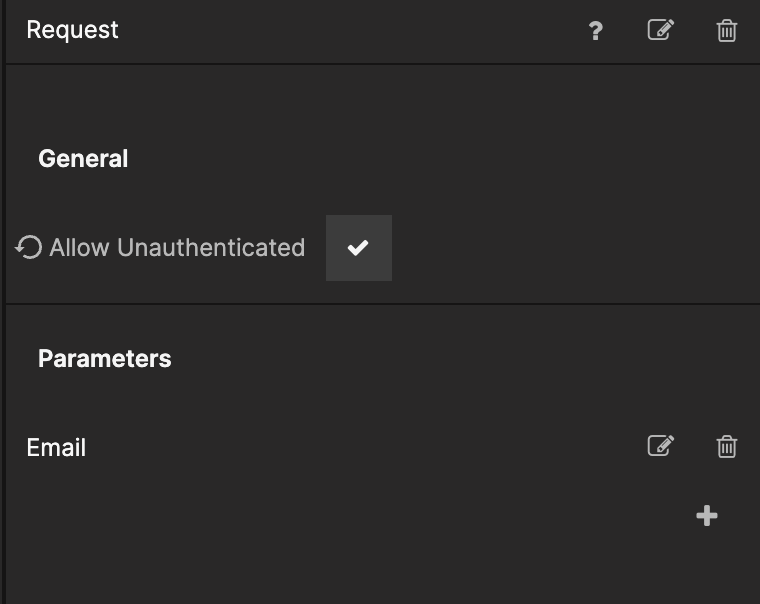Delete the Request block

[x=727, y=31]
